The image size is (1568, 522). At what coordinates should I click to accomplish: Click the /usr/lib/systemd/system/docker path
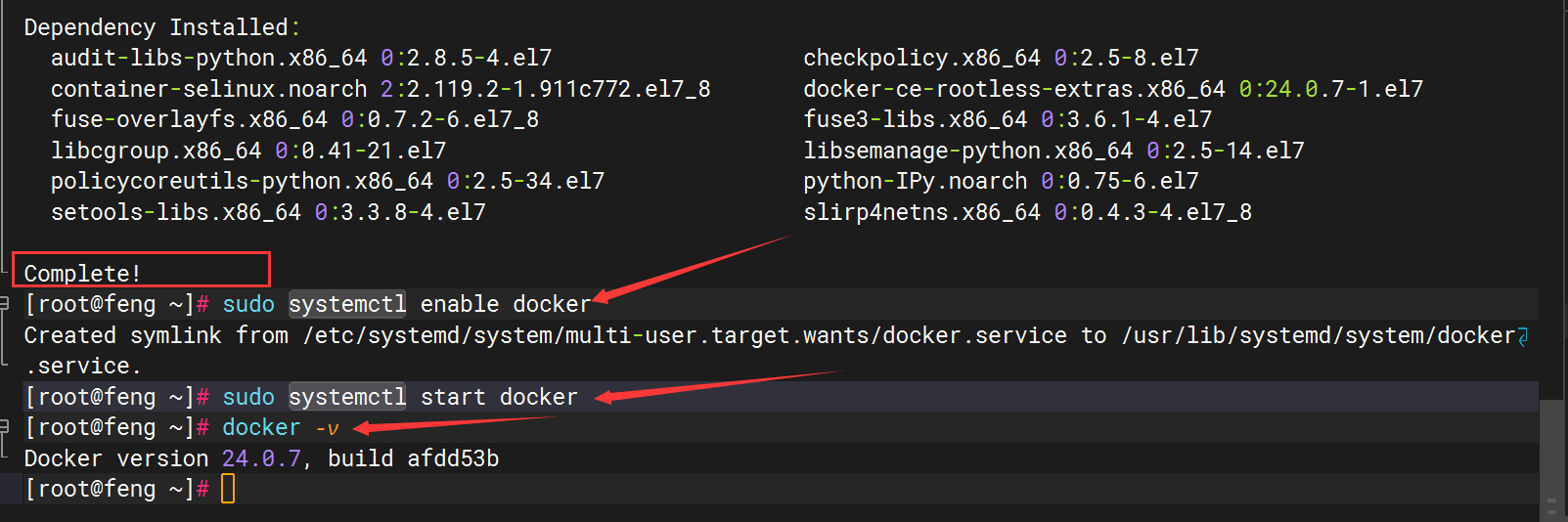click(x=1318, y=335)
